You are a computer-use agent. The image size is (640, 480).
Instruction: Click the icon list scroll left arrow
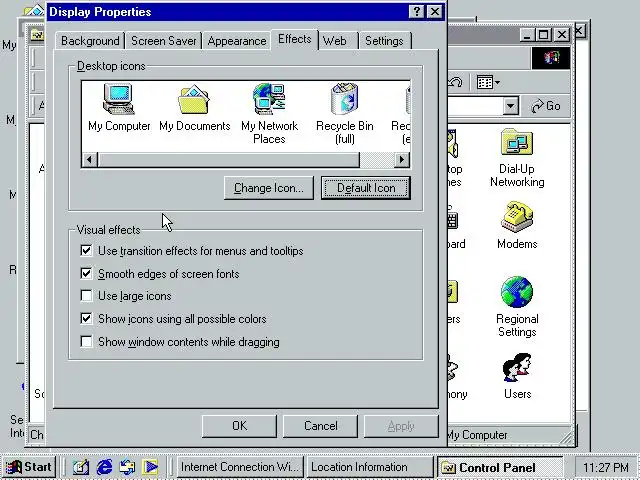pos(89,160)
